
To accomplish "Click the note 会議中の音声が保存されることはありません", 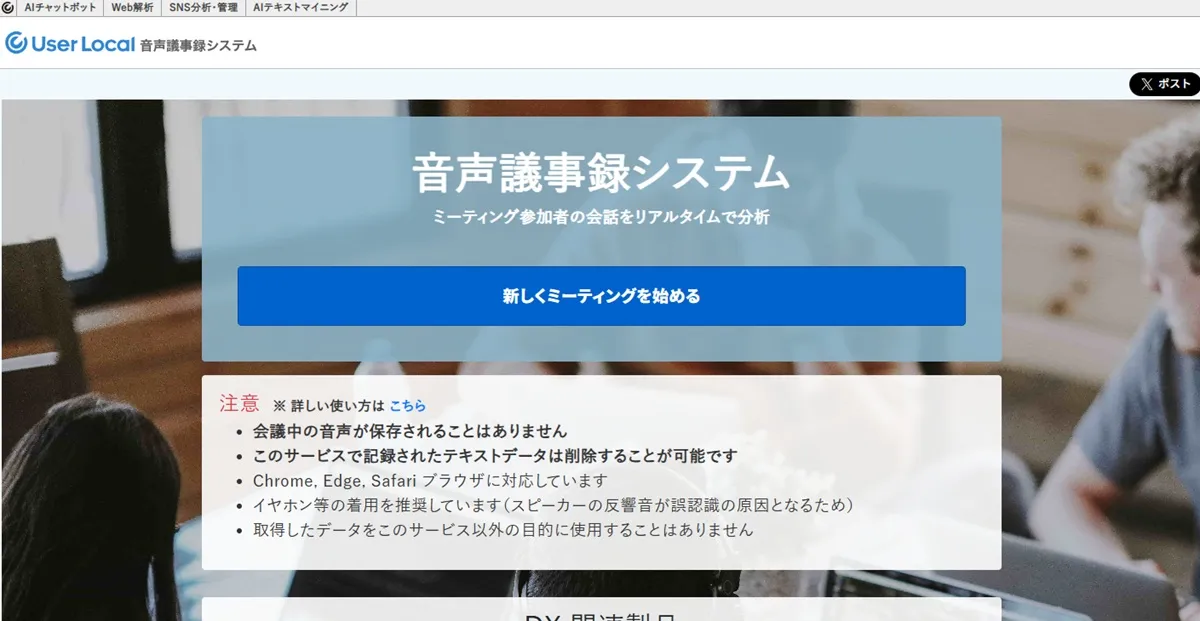I will (x=410, y=431).
